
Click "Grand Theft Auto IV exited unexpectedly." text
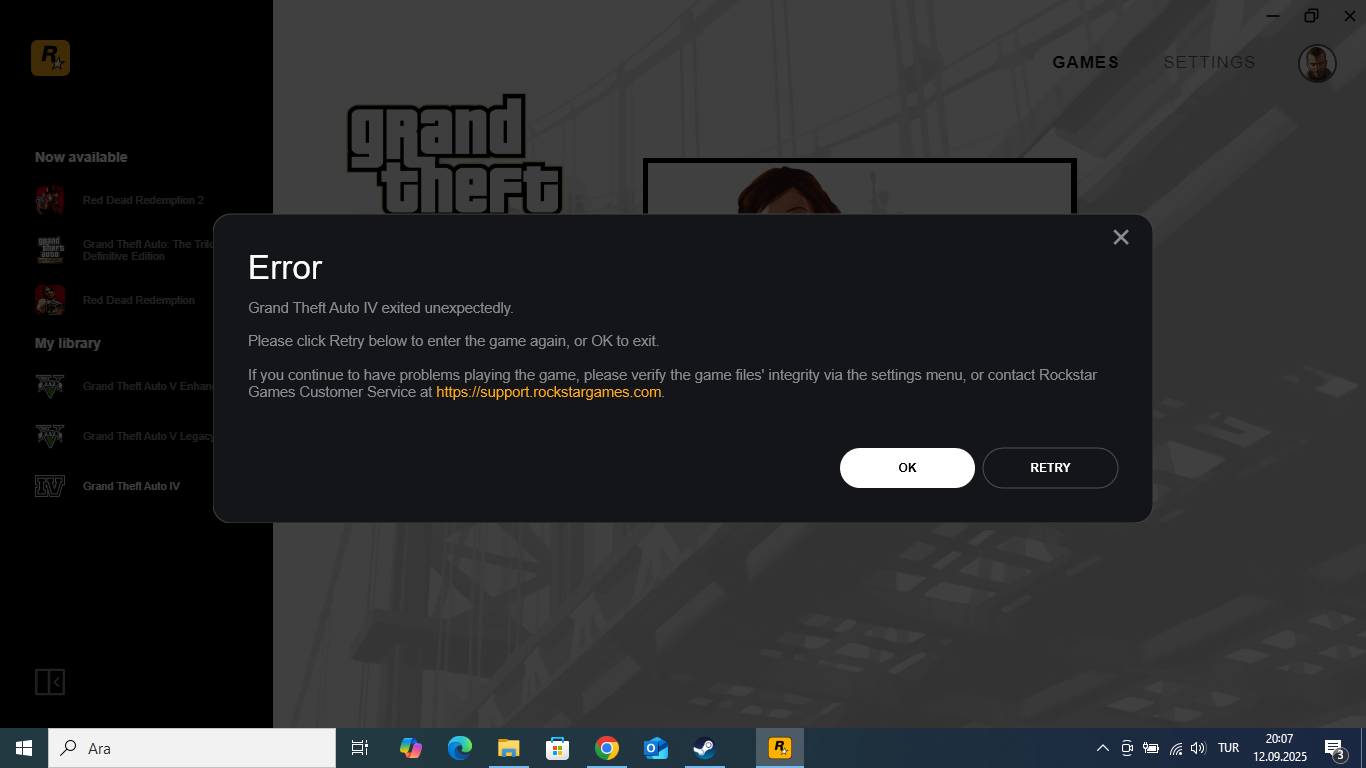pyautogui.click(x=381, y=308)
